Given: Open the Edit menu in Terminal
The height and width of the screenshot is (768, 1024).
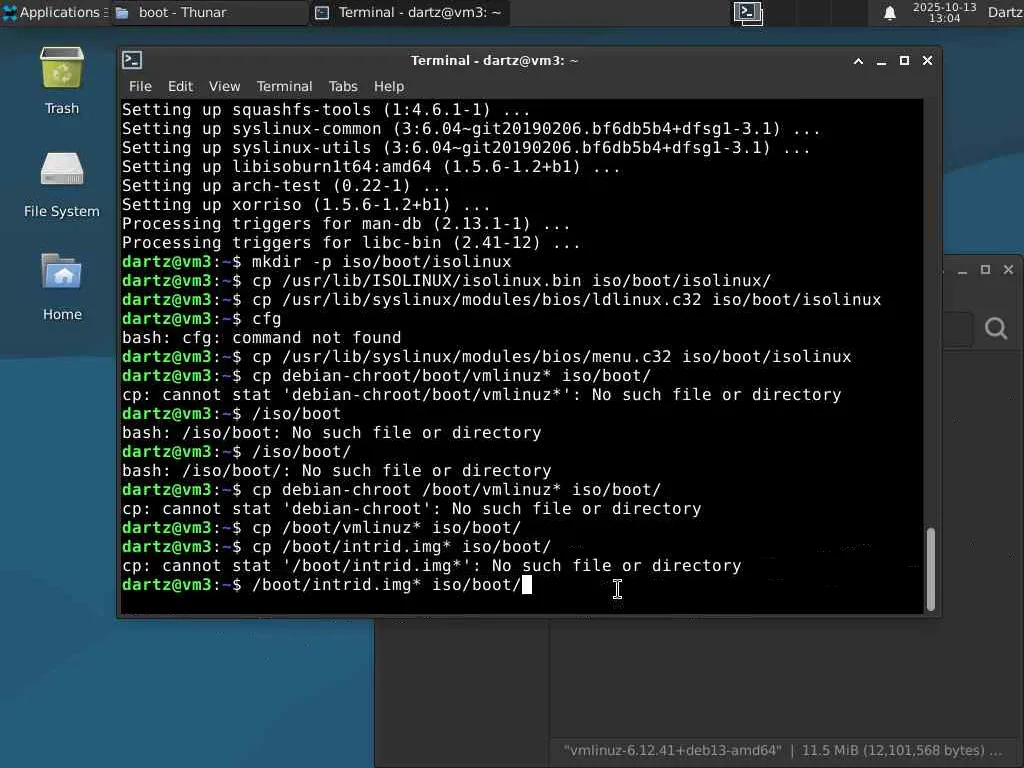Looking at the screenshot, I should [x=180, y=86].
